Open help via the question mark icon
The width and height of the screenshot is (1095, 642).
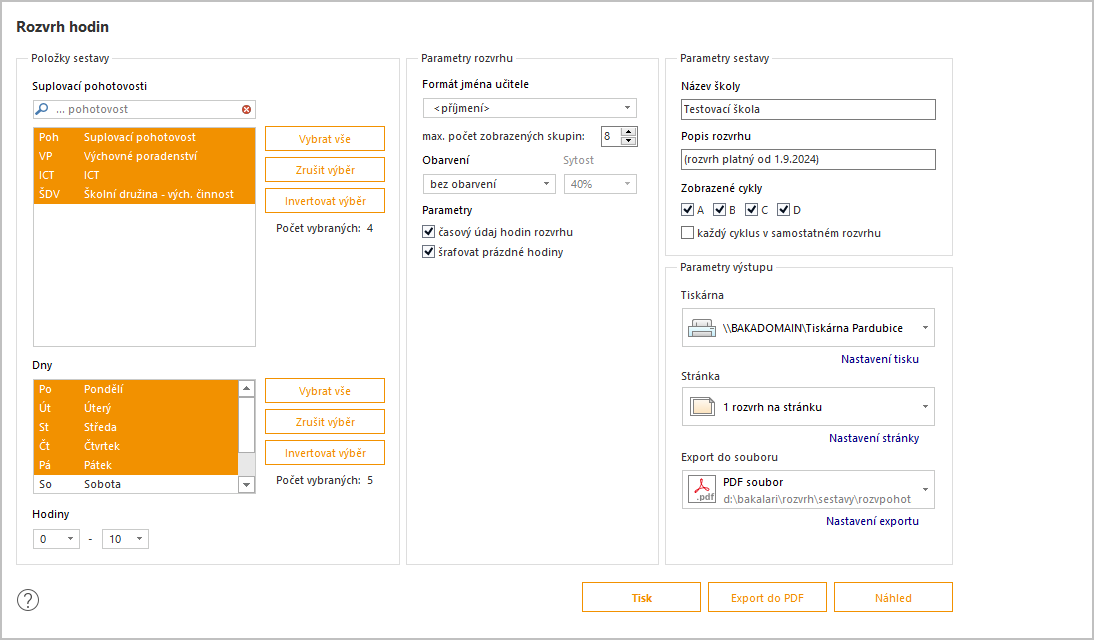point(28,599)
